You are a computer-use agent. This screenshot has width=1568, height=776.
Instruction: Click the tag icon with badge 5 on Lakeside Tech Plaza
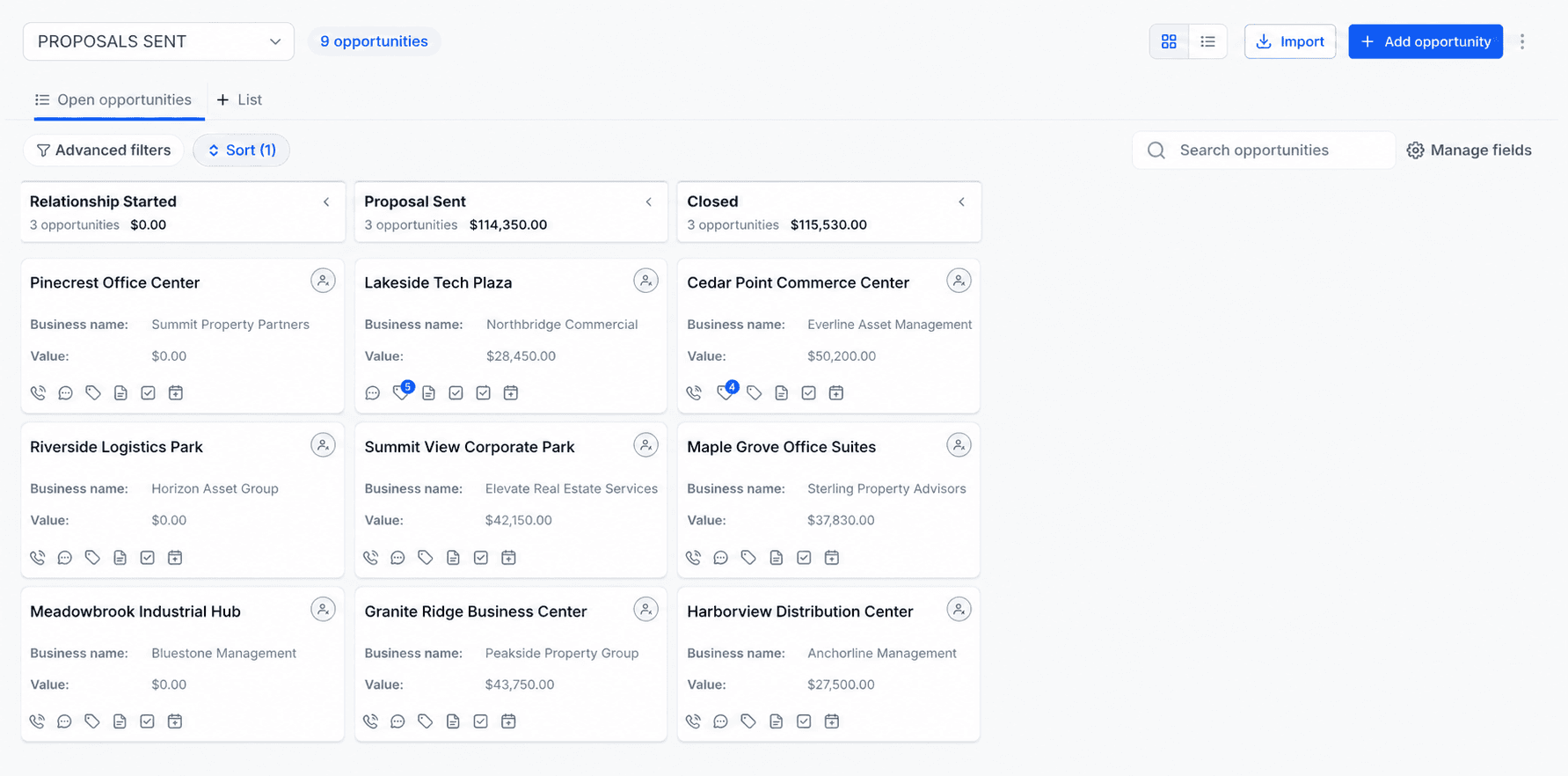click(x=402, y=392)
